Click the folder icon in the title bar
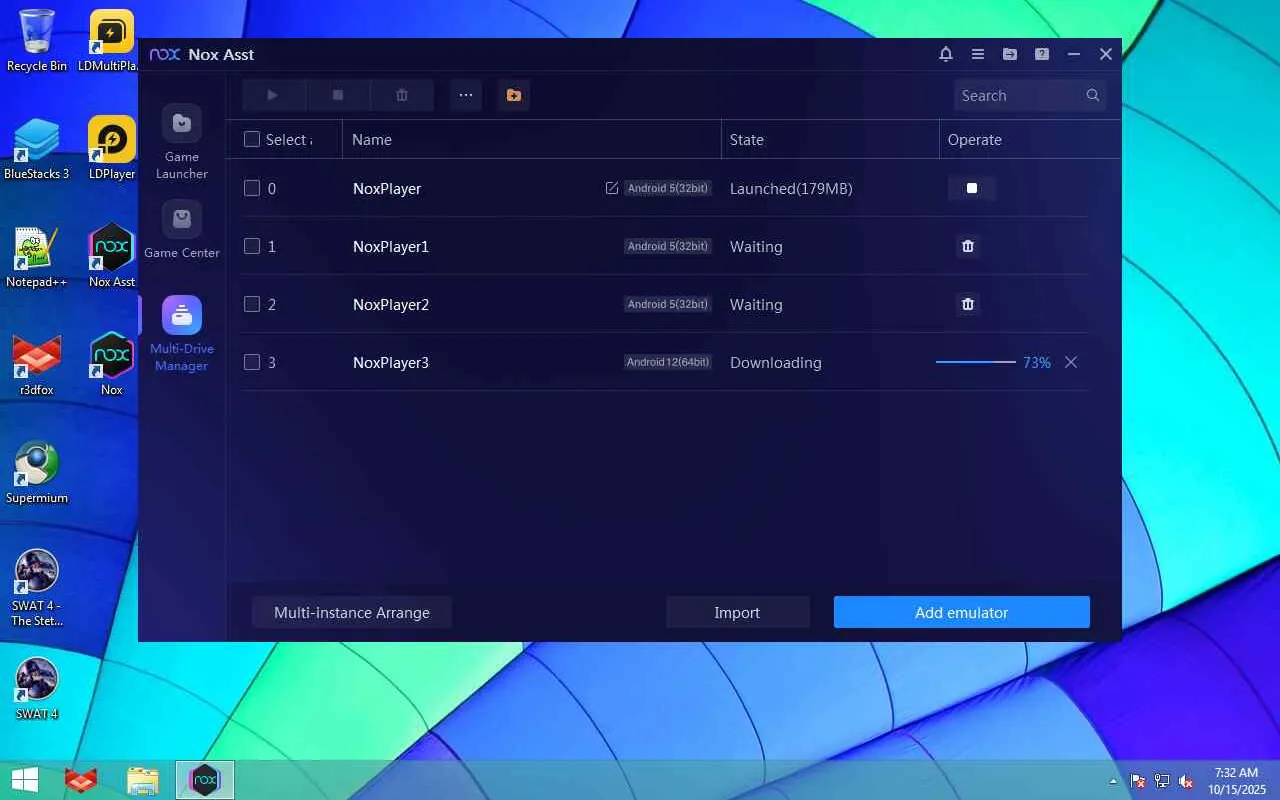This screenshot has height=800, width=1280. (x=1010, y=54)
